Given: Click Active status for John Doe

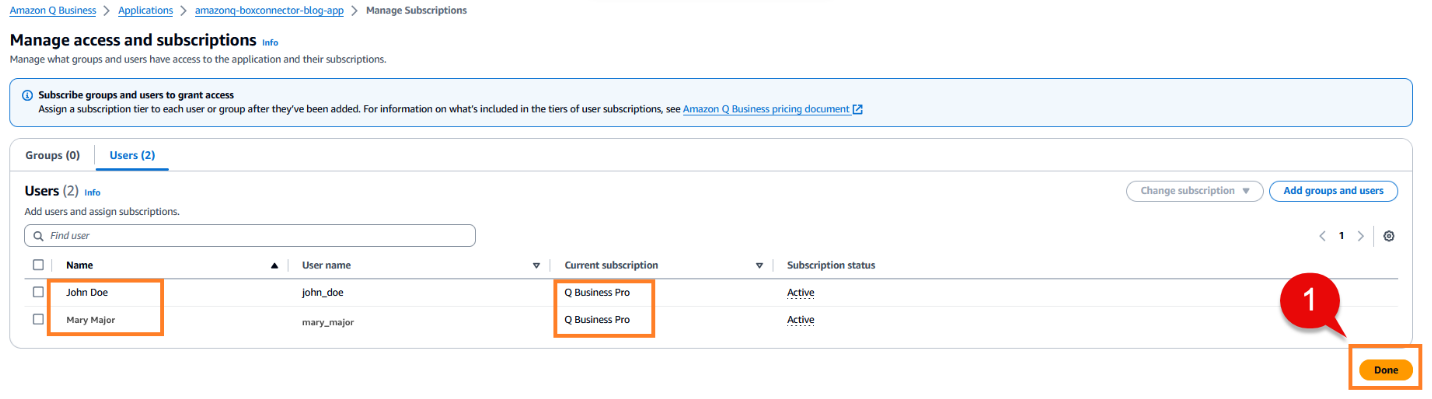Looking at the screenshot, I should click(x=800, y=293).
